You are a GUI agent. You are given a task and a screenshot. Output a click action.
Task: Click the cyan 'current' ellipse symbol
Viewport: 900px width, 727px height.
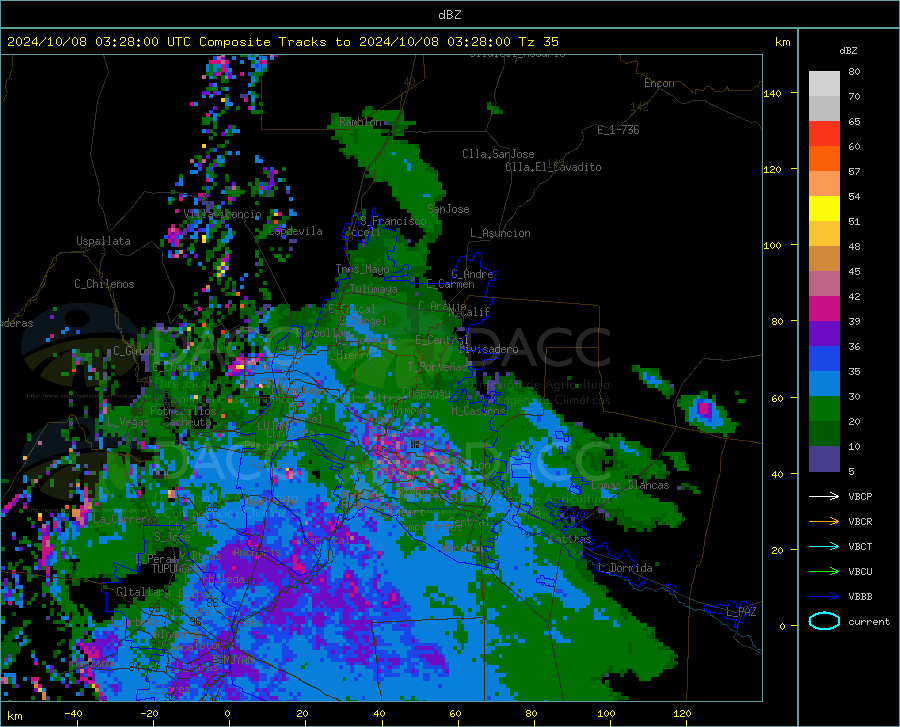pyautogui.click(x=824, y=621)
